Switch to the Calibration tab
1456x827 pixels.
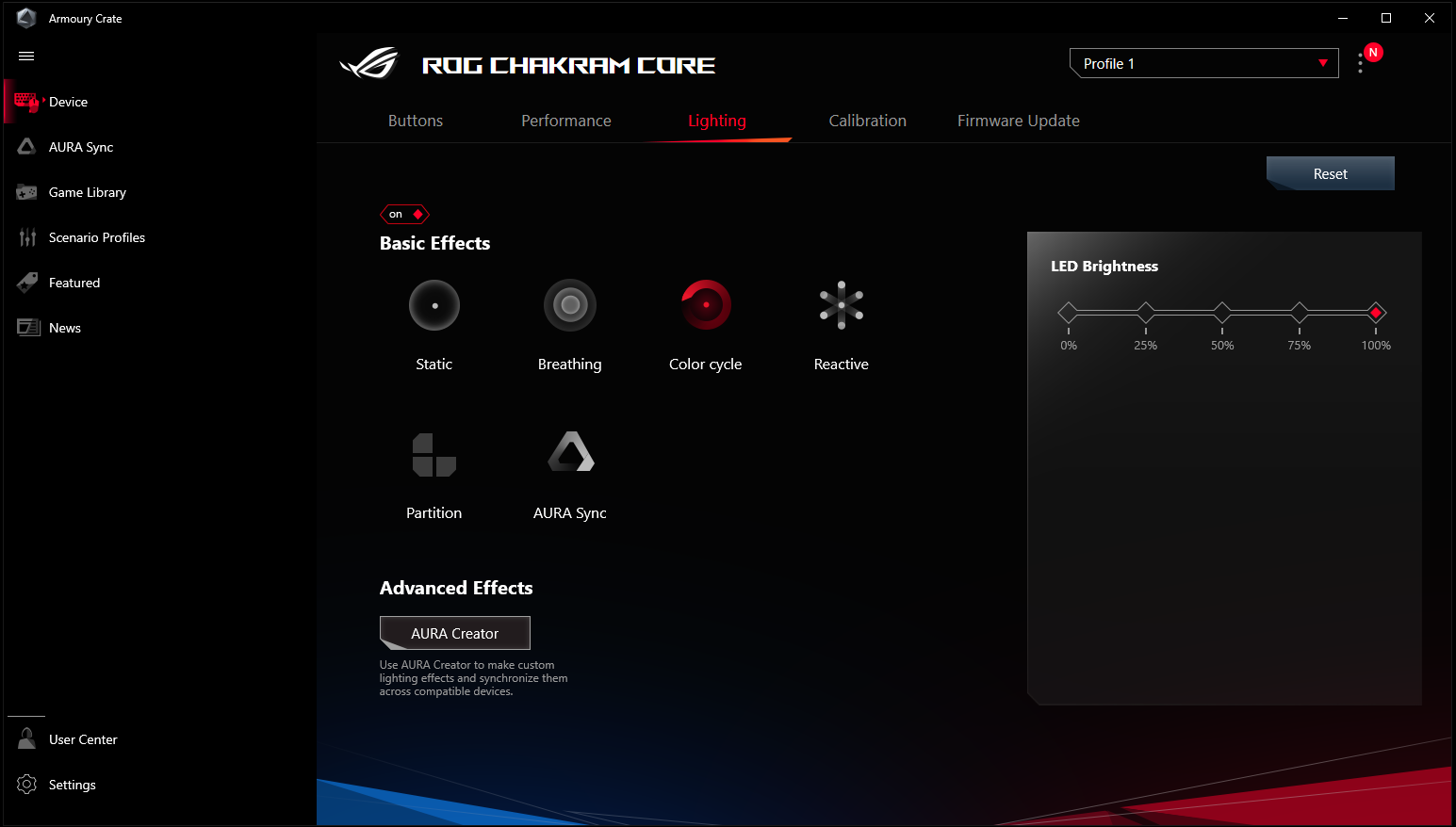(868, 121)
